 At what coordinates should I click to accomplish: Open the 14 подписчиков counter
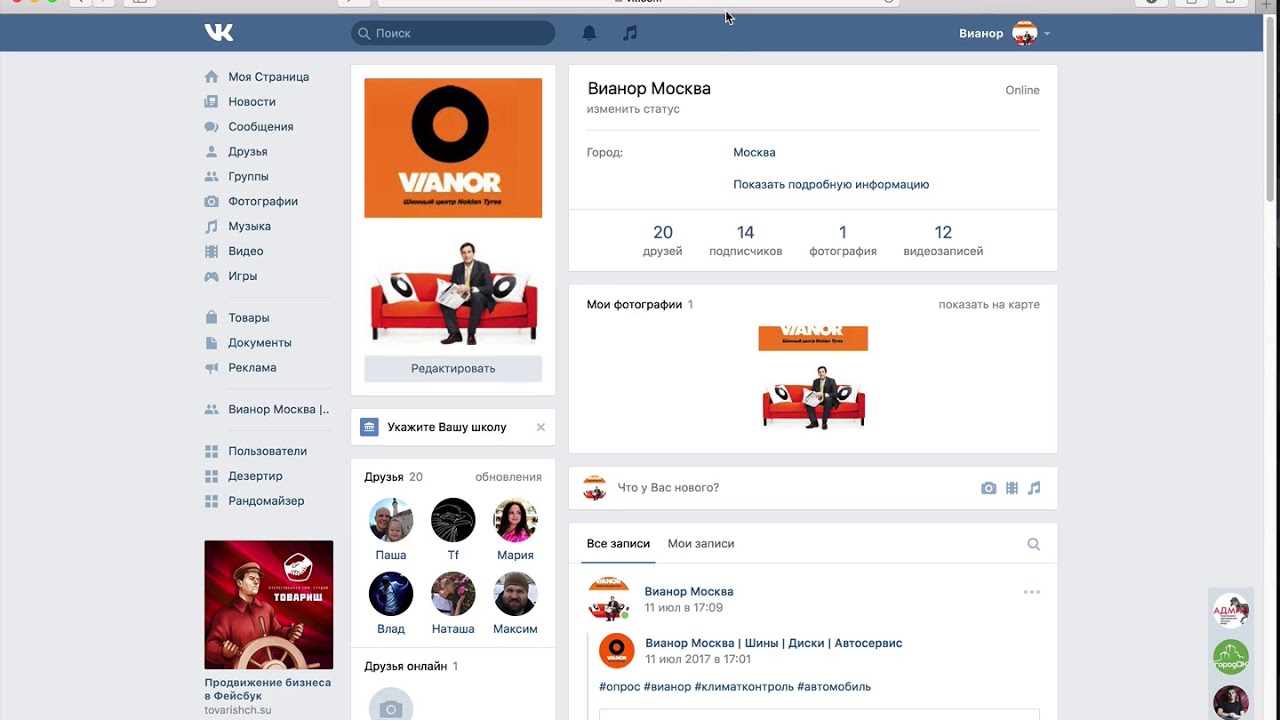click(x=746, y=240)
